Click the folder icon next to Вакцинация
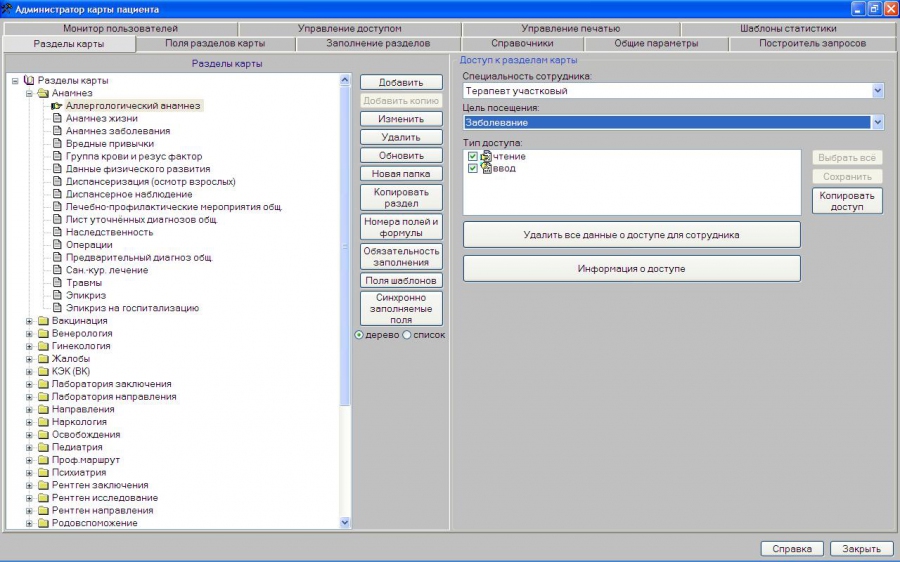This screenshot has height=562, width=900. [43, 321]
